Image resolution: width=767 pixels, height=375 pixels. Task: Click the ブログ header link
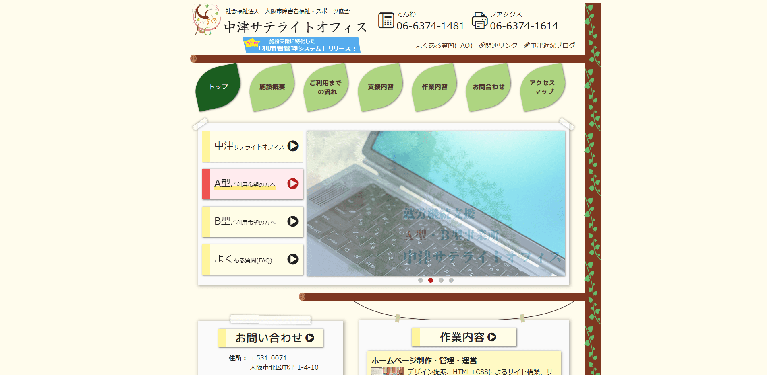549,45
